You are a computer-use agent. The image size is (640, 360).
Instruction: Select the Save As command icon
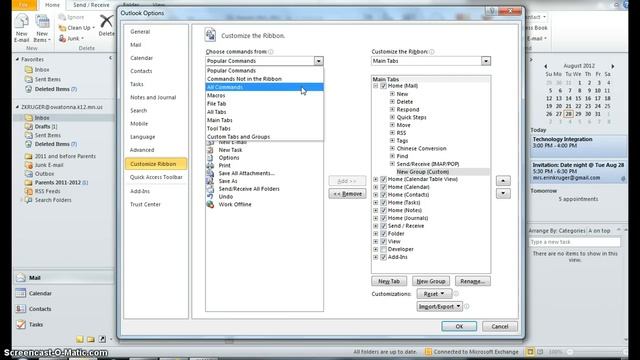coord(210,181)
